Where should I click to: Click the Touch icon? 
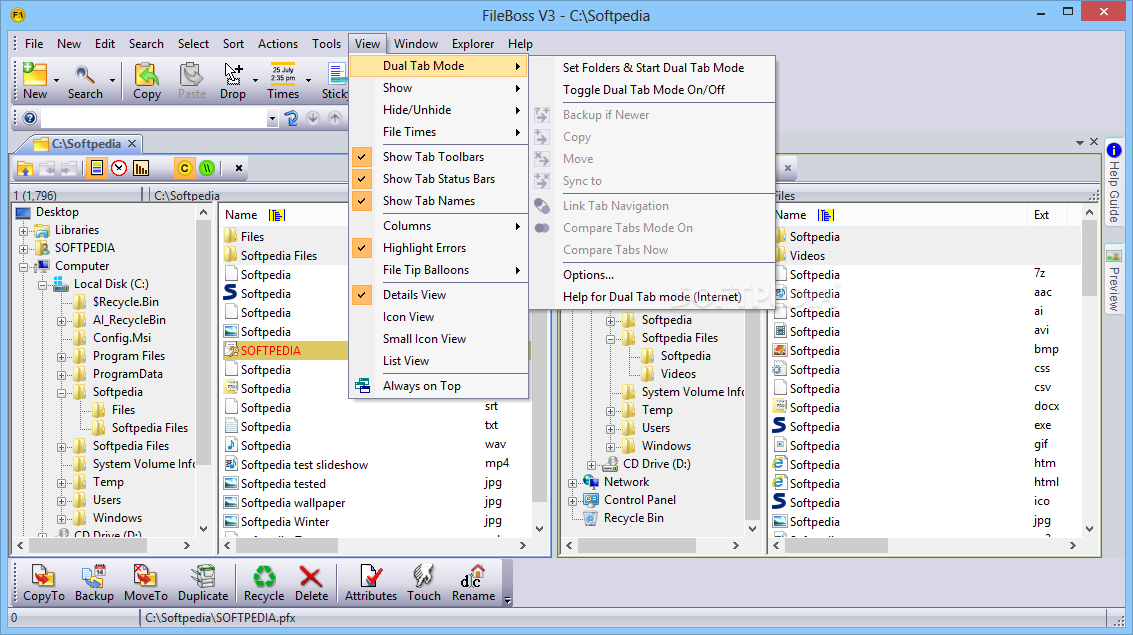click(423, 584)
